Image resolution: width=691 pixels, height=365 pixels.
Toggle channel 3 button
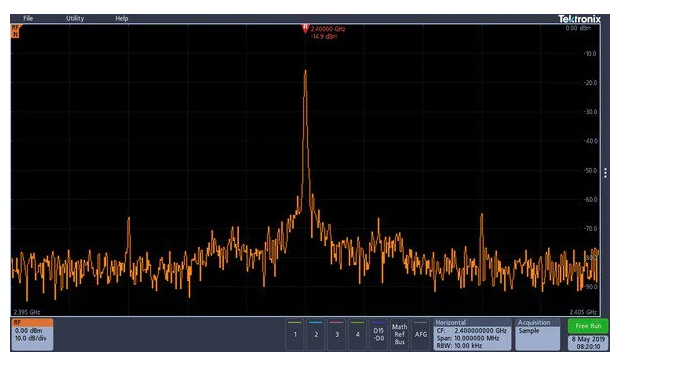pos(337,335)
